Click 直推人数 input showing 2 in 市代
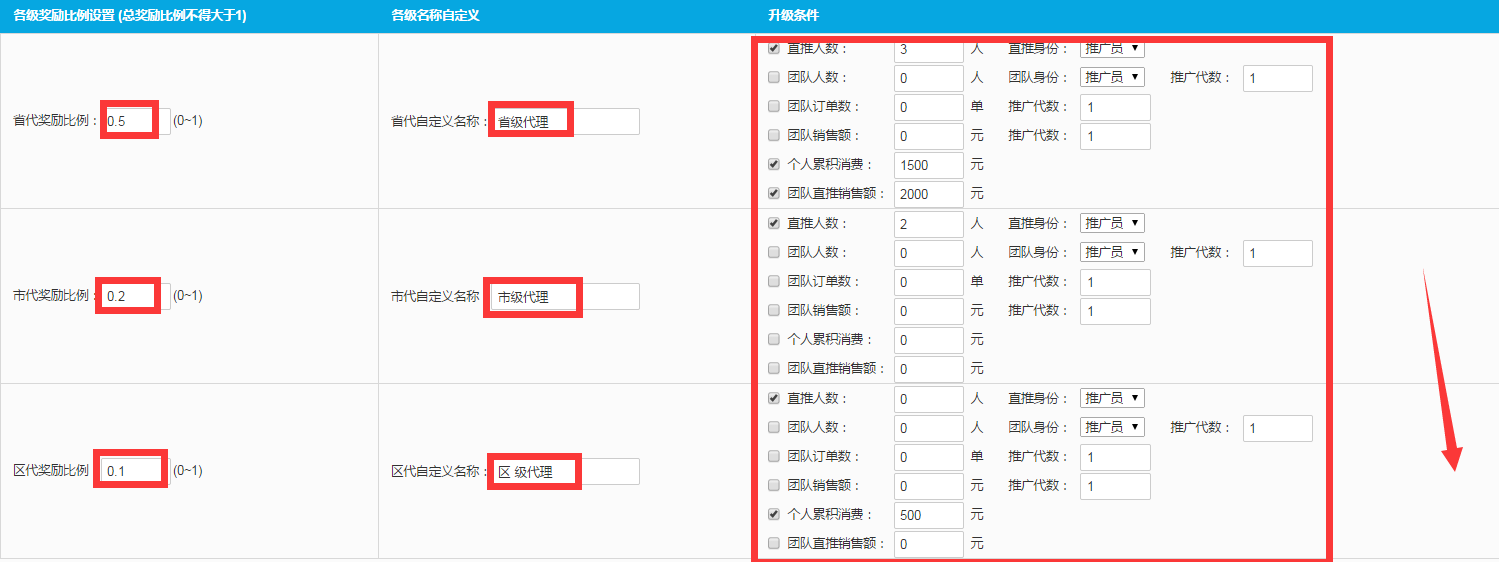Viewport: 1499px width, 562px height. pyautogui.click(x=928, y=224)
